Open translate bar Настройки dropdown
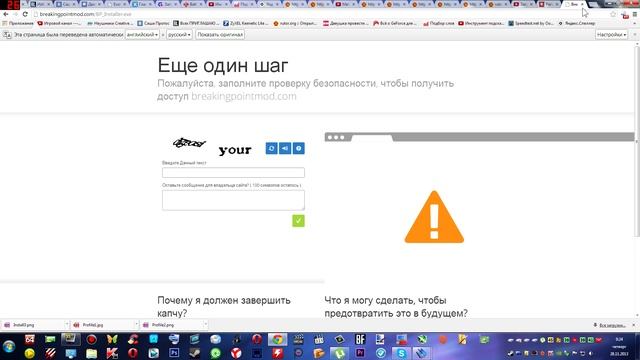 pyautogui.click(x=611, y=35)
